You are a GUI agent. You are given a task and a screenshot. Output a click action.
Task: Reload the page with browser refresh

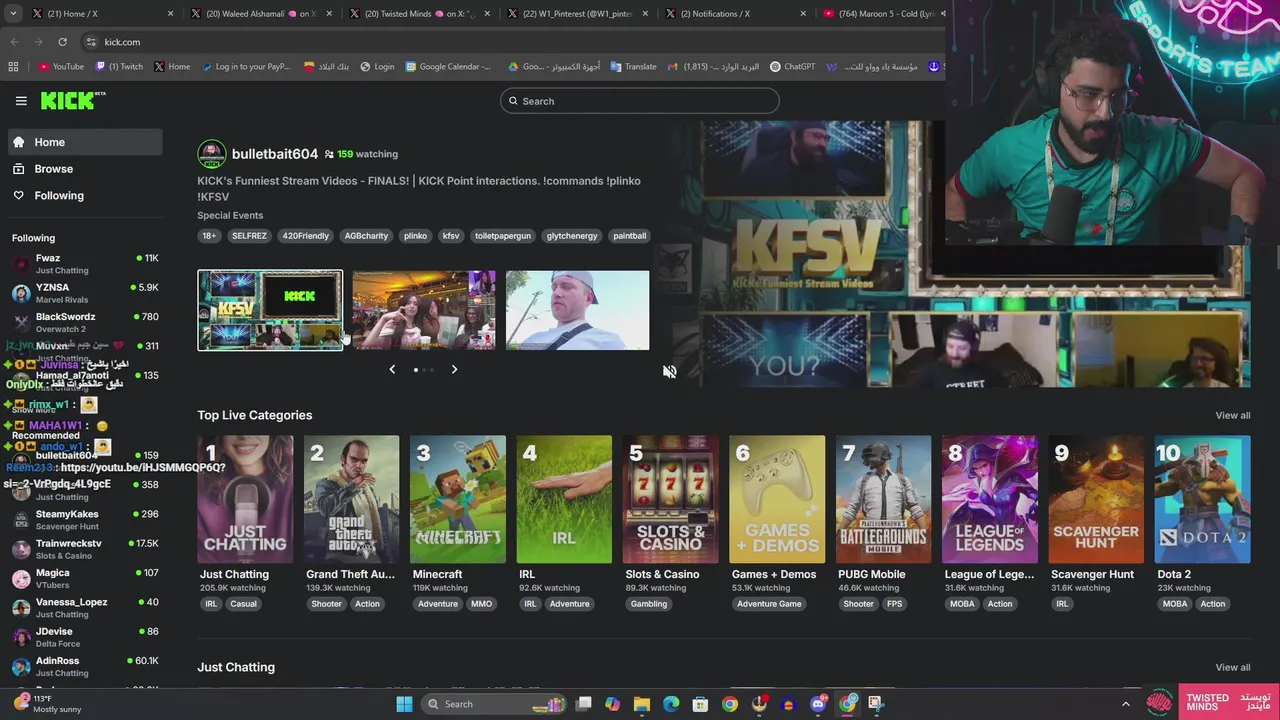(62, 42)
